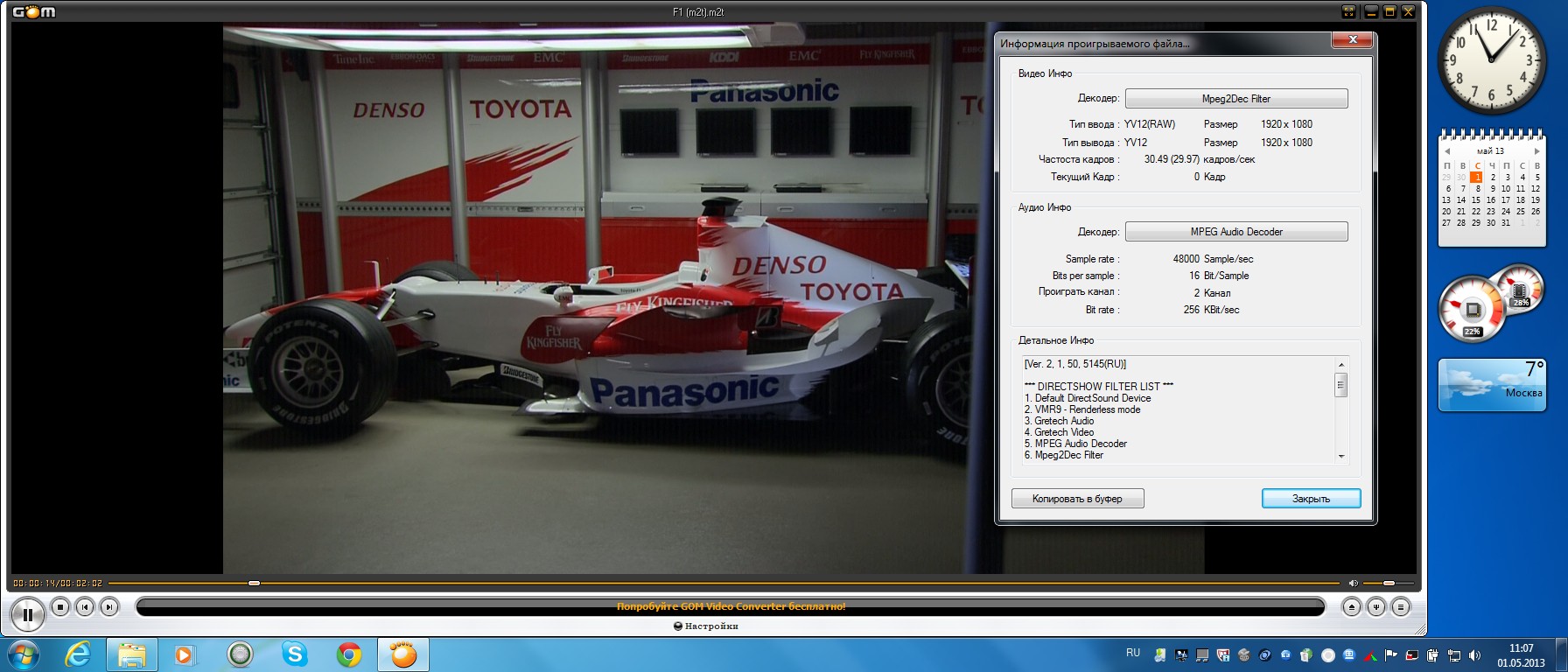Click the MPEG Audio Decoder button
Image resolution: width=1568 pixels, height=672 pixels.
[1235, 232]
